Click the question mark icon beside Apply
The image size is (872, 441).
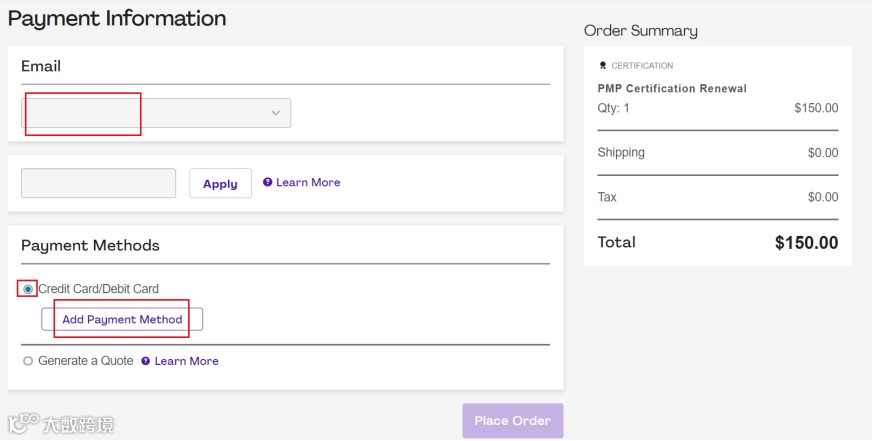click(268, 182)
